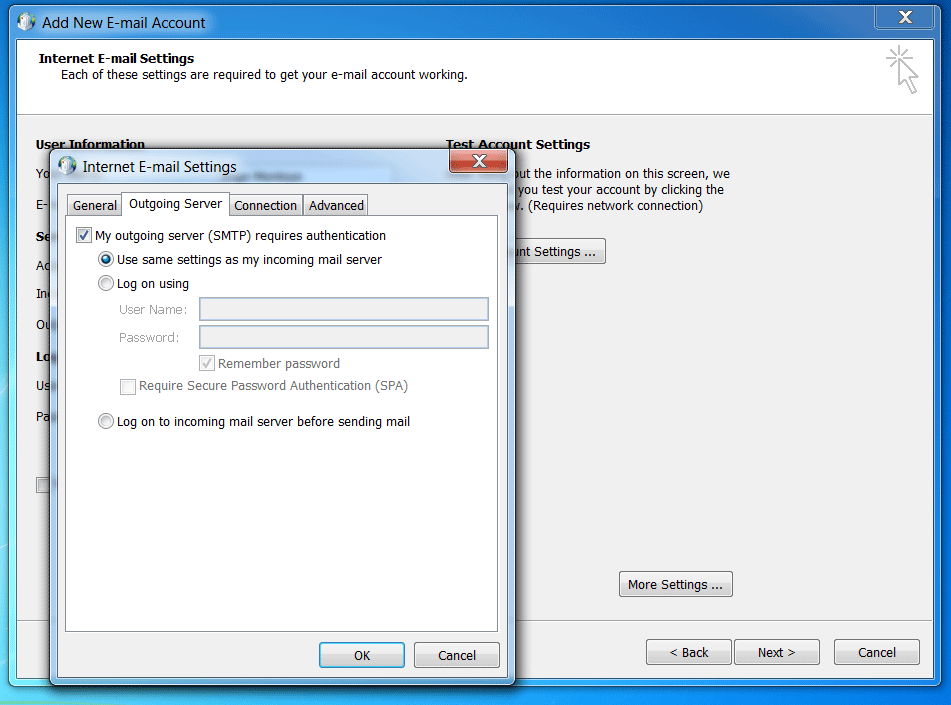Go to the Advanced tab
The width and height of the screenshot is (951, 705).
(336, 205)
